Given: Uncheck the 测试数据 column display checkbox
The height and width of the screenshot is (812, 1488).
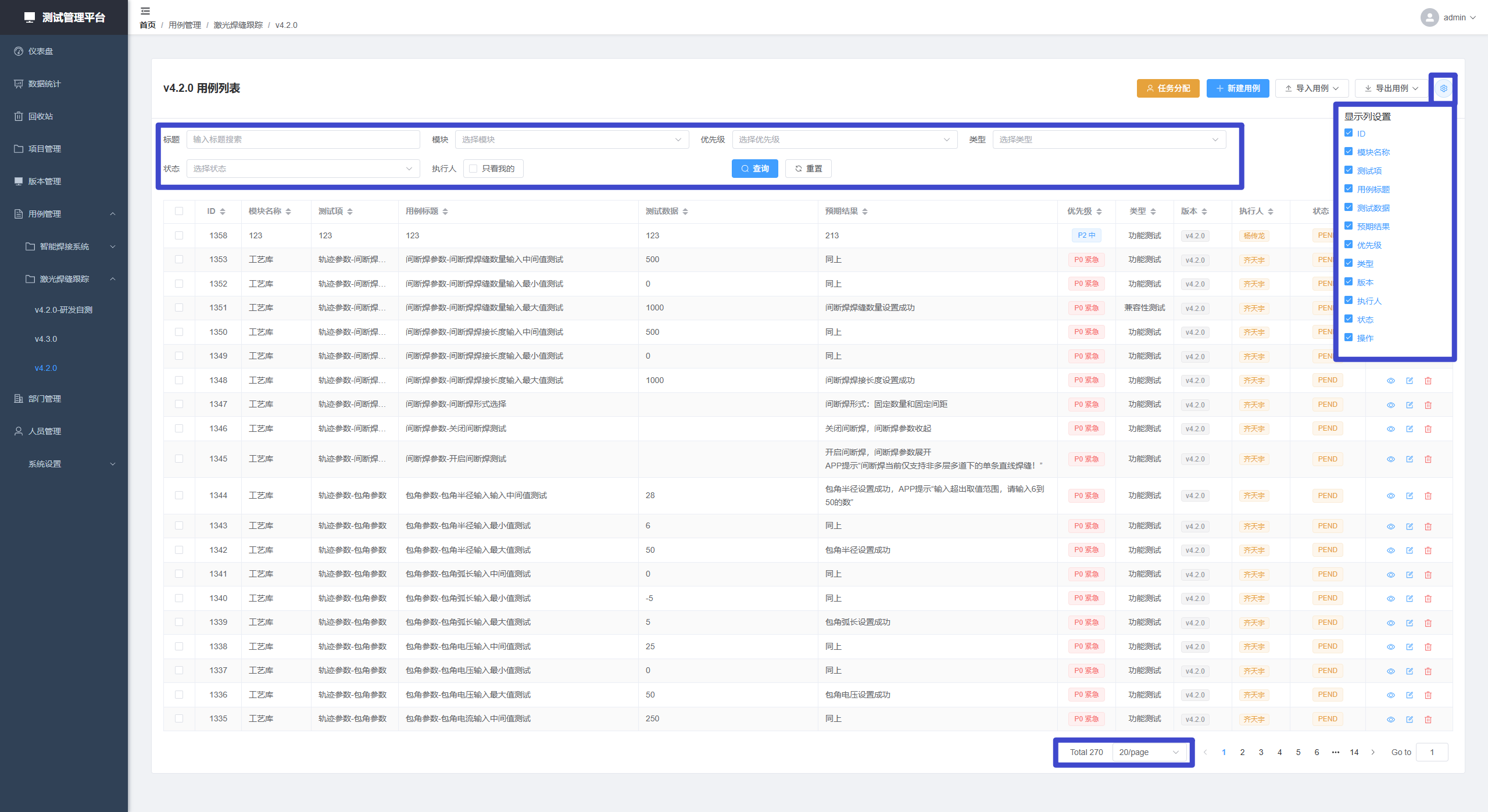Looking at the screenshot, I should click(1348, 208).
